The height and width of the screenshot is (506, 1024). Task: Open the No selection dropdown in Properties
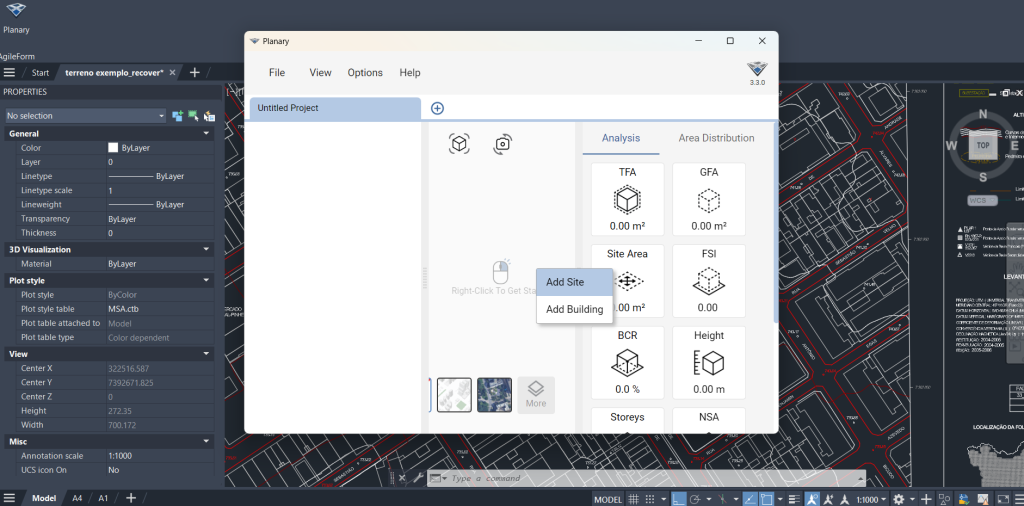coord(86,116)
